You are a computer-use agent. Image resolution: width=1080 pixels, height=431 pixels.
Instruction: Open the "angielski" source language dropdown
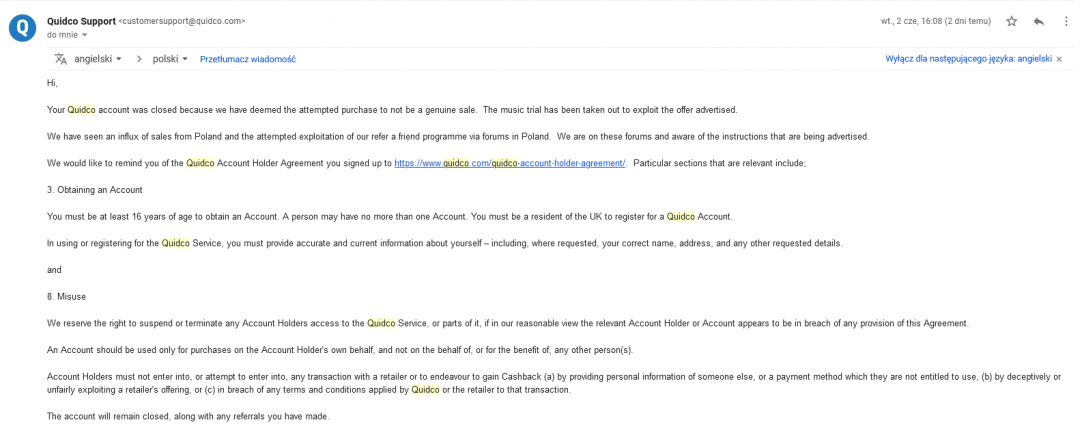(x=98, y=59)
